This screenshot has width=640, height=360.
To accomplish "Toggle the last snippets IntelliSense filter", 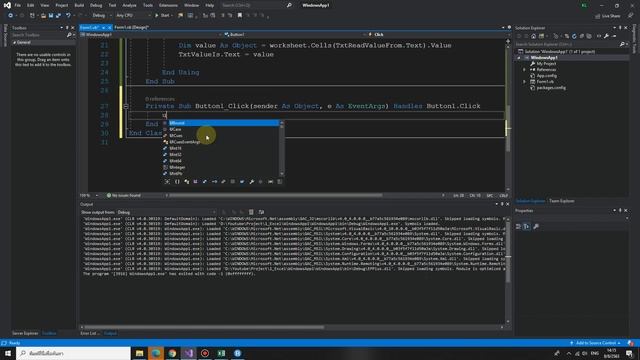I will 280,182.
